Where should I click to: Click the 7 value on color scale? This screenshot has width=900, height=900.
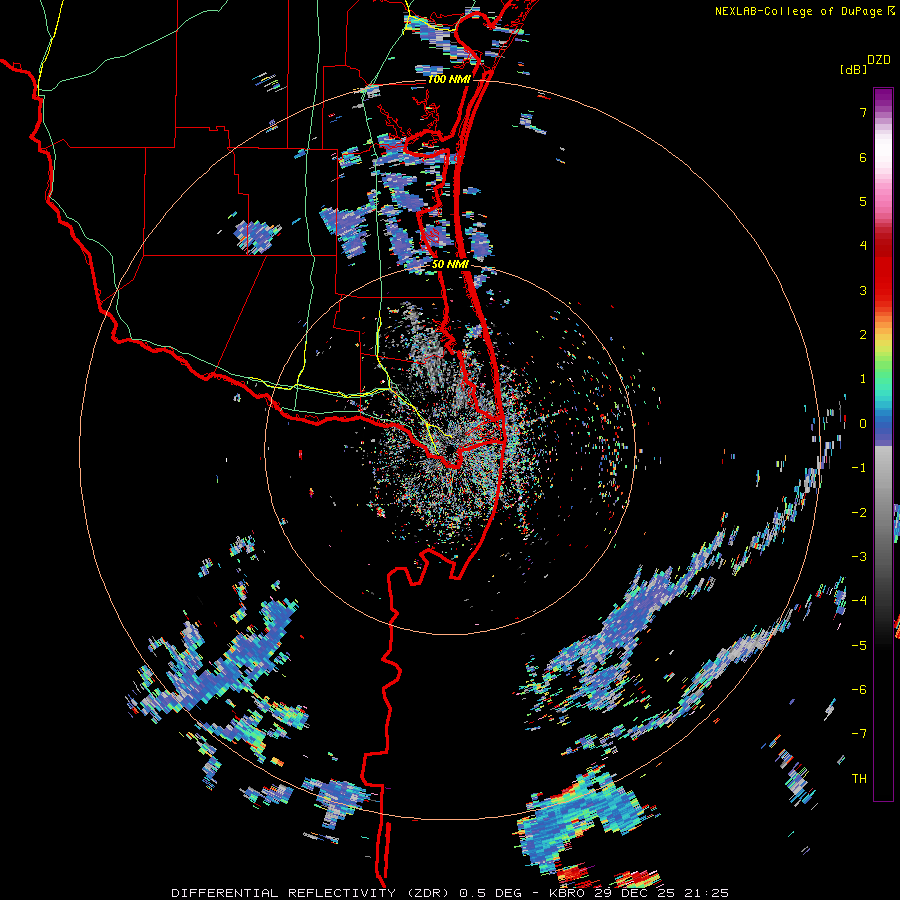(x=863, y=112)
